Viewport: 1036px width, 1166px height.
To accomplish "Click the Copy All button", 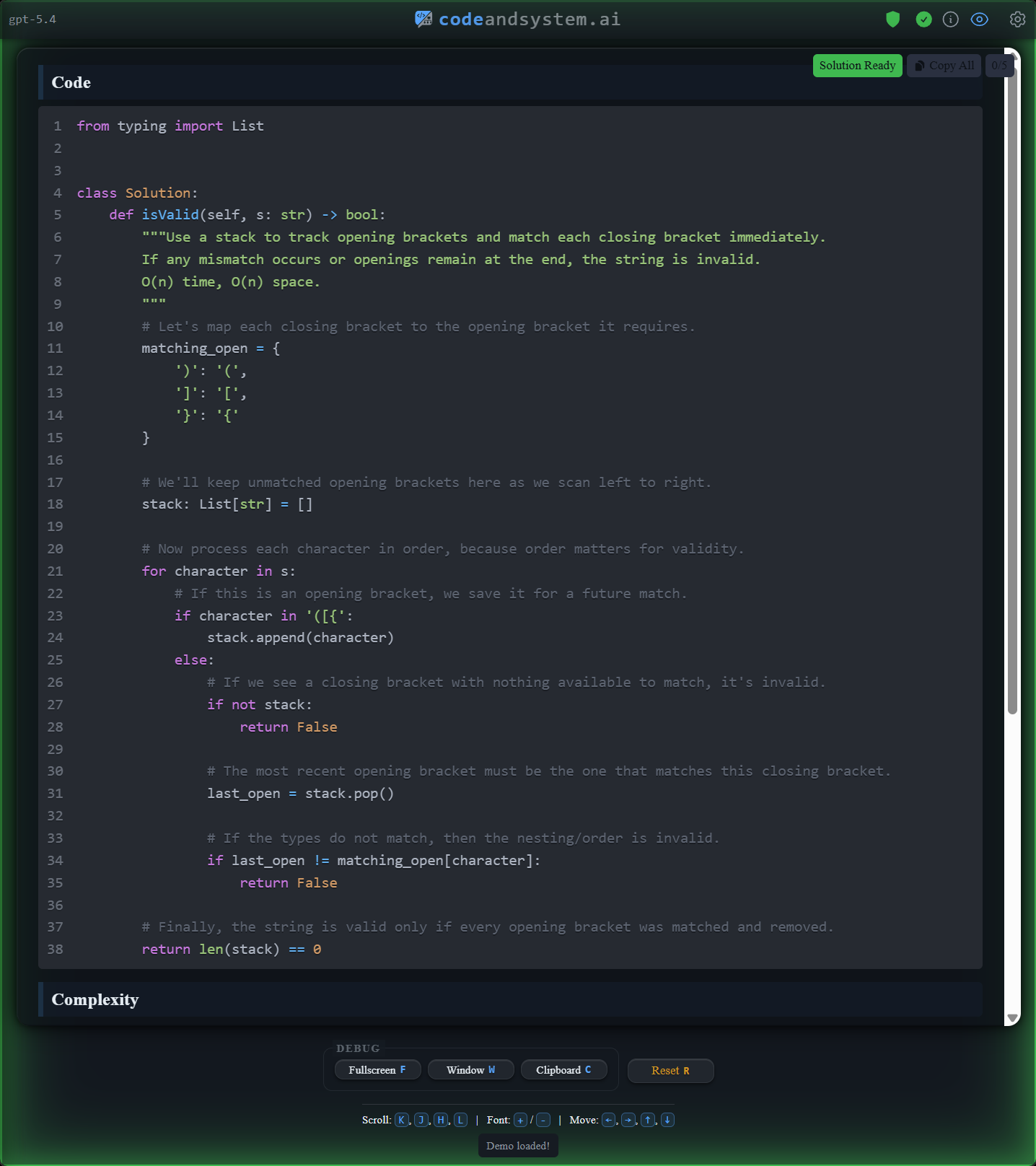I will tap(944, 66).
